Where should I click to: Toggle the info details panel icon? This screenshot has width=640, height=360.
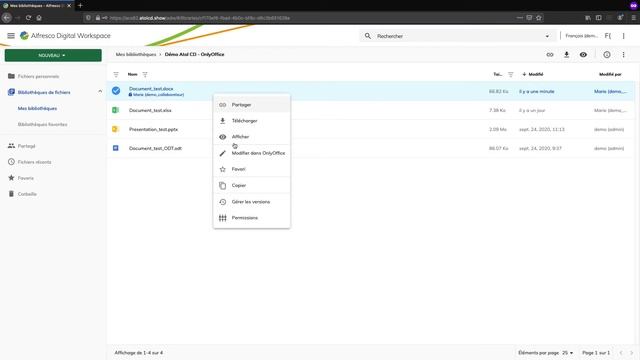coord(607,55)
